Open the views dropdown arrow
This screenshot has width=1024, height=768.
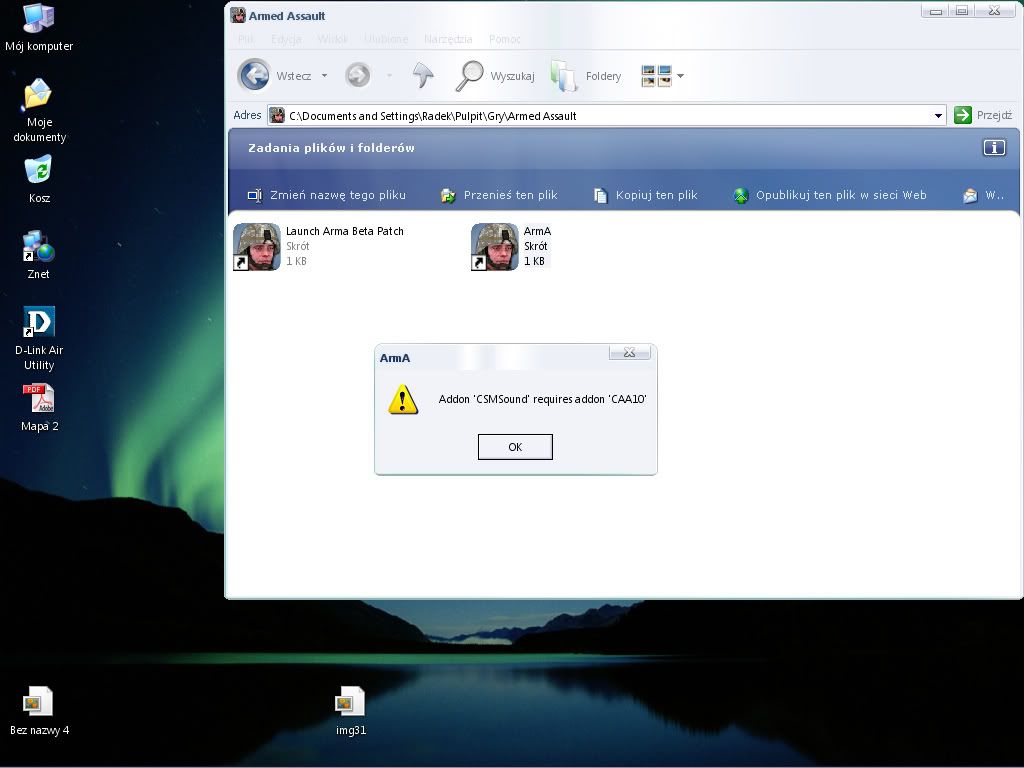click(x=680, y=76)
